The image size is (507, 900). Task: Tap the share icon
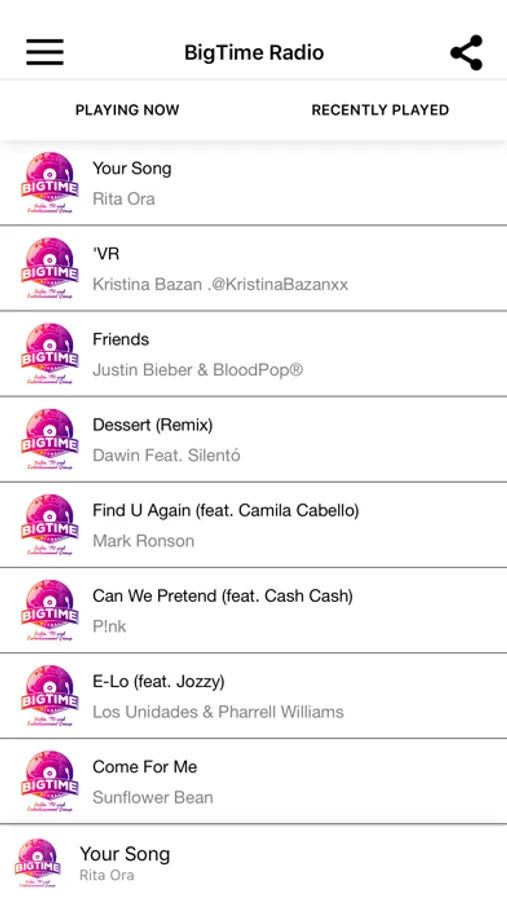(466, 52)
